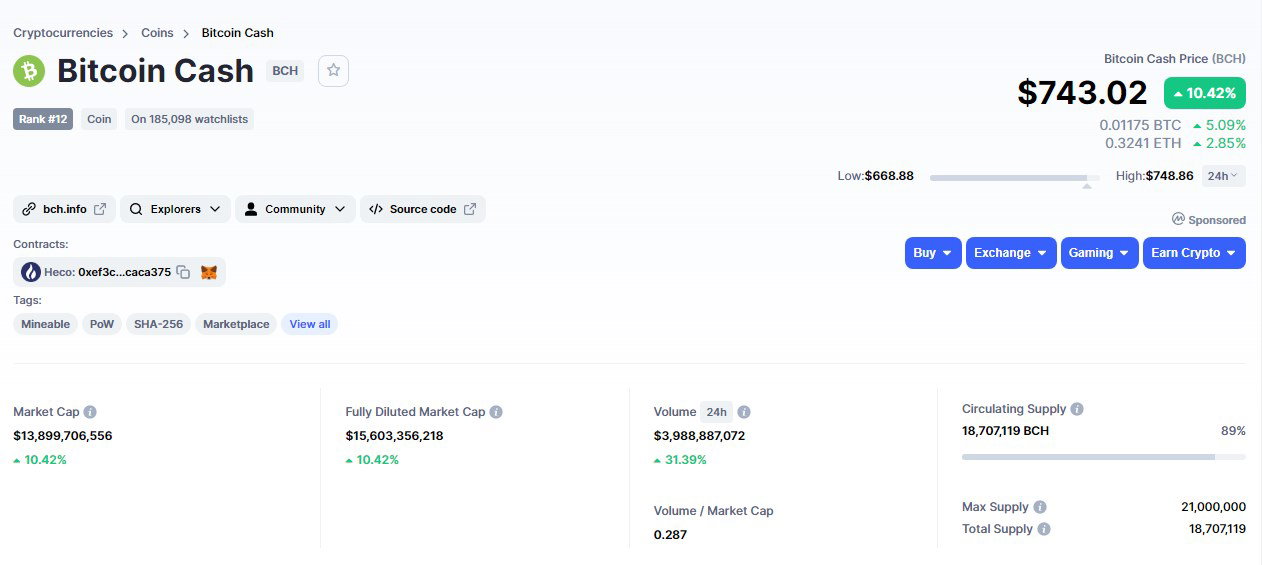Screen dimensions: 1262x565
Task: Copy the Heco contract address
Action: click(183, 272)
